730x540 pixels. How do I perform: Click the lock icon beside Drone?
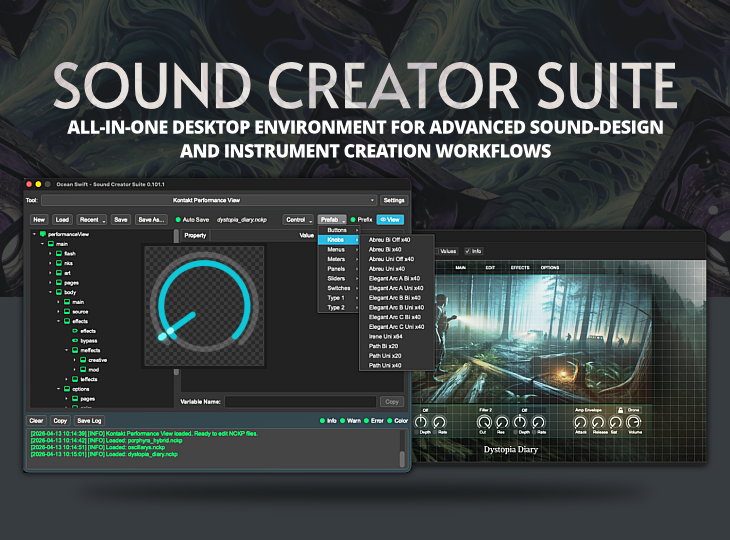(x=620, y=410)
